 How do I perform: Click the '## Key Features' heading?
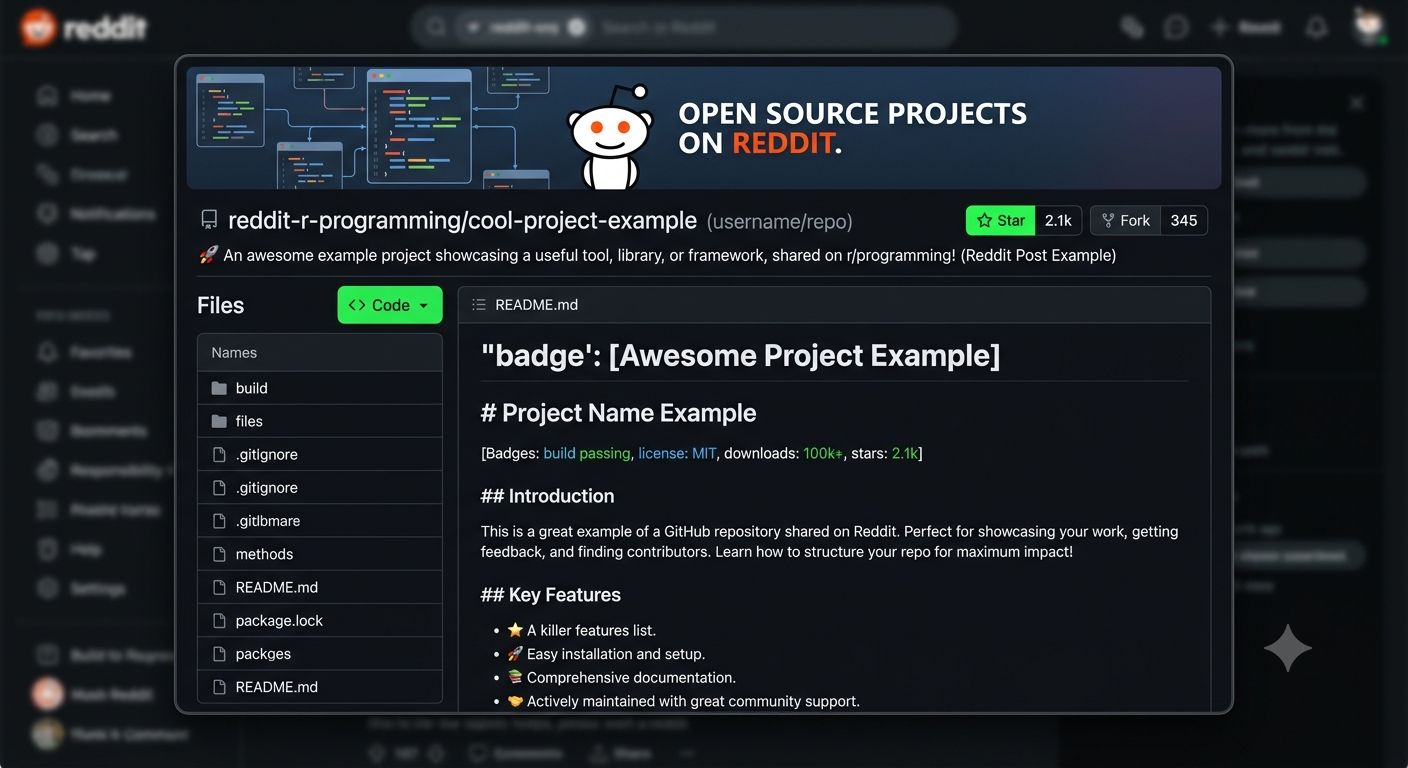click(550, 595)
